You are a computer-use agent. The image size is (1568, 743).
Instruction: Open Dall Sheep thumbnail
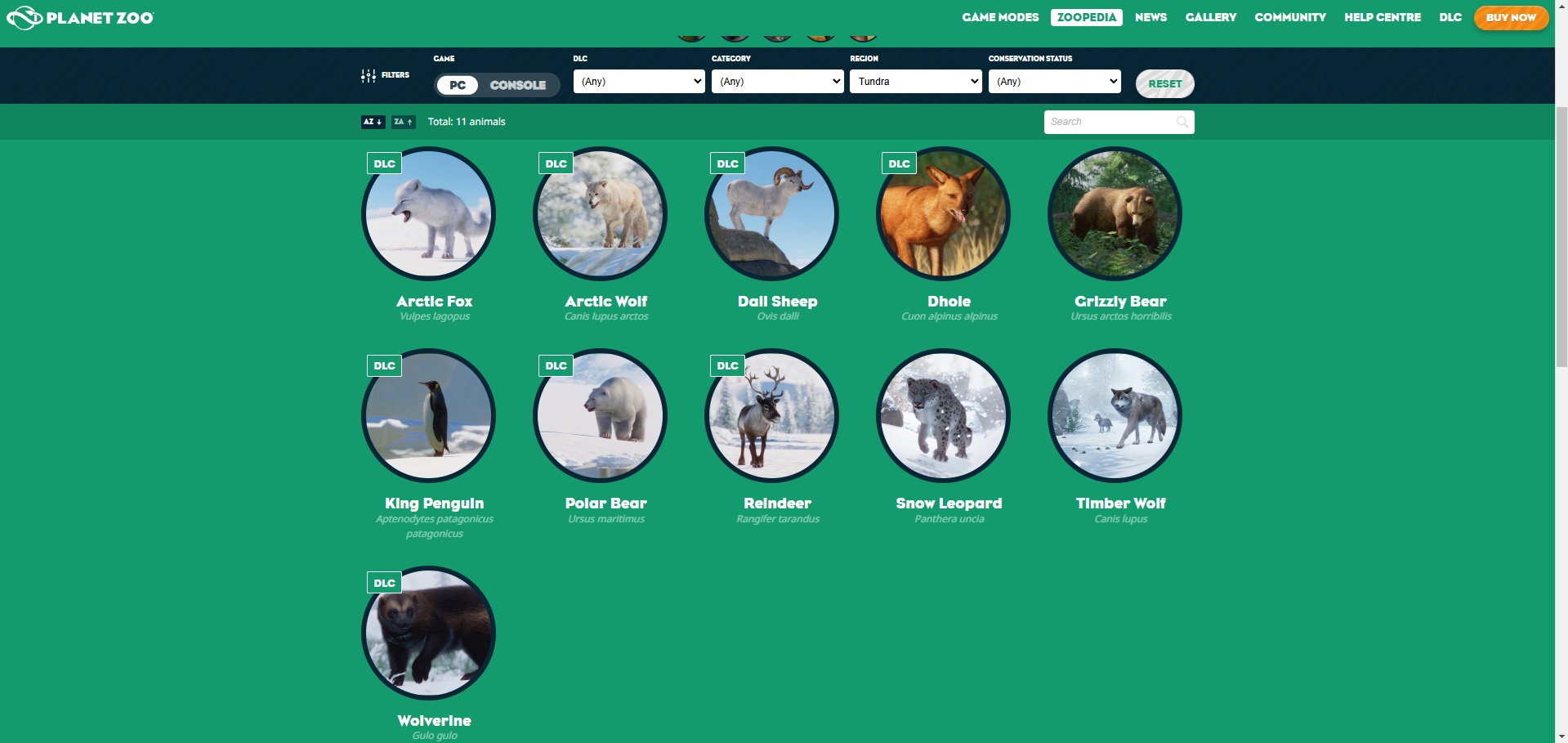(x=771, y=214)
